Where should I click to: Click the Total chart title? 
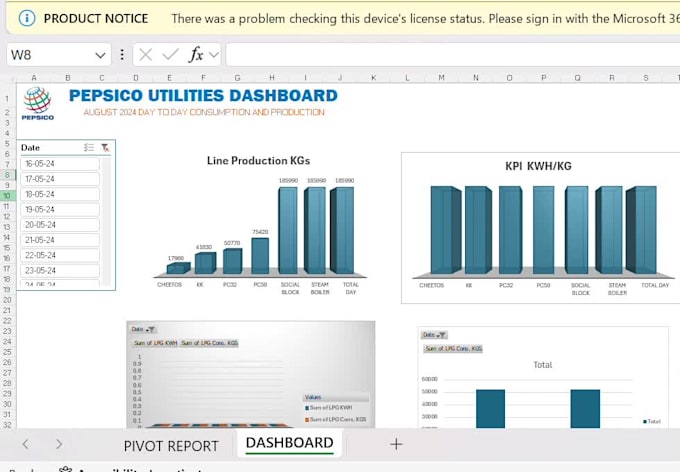click(x=543, y=365)
